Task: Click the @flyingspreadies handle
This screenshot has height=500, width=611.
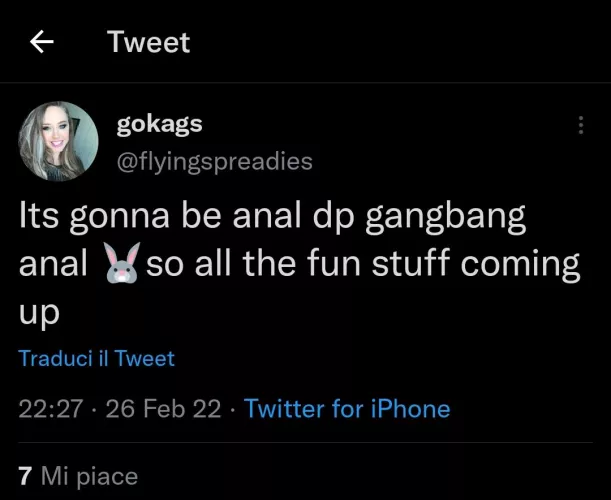Action: pos(215,161)
